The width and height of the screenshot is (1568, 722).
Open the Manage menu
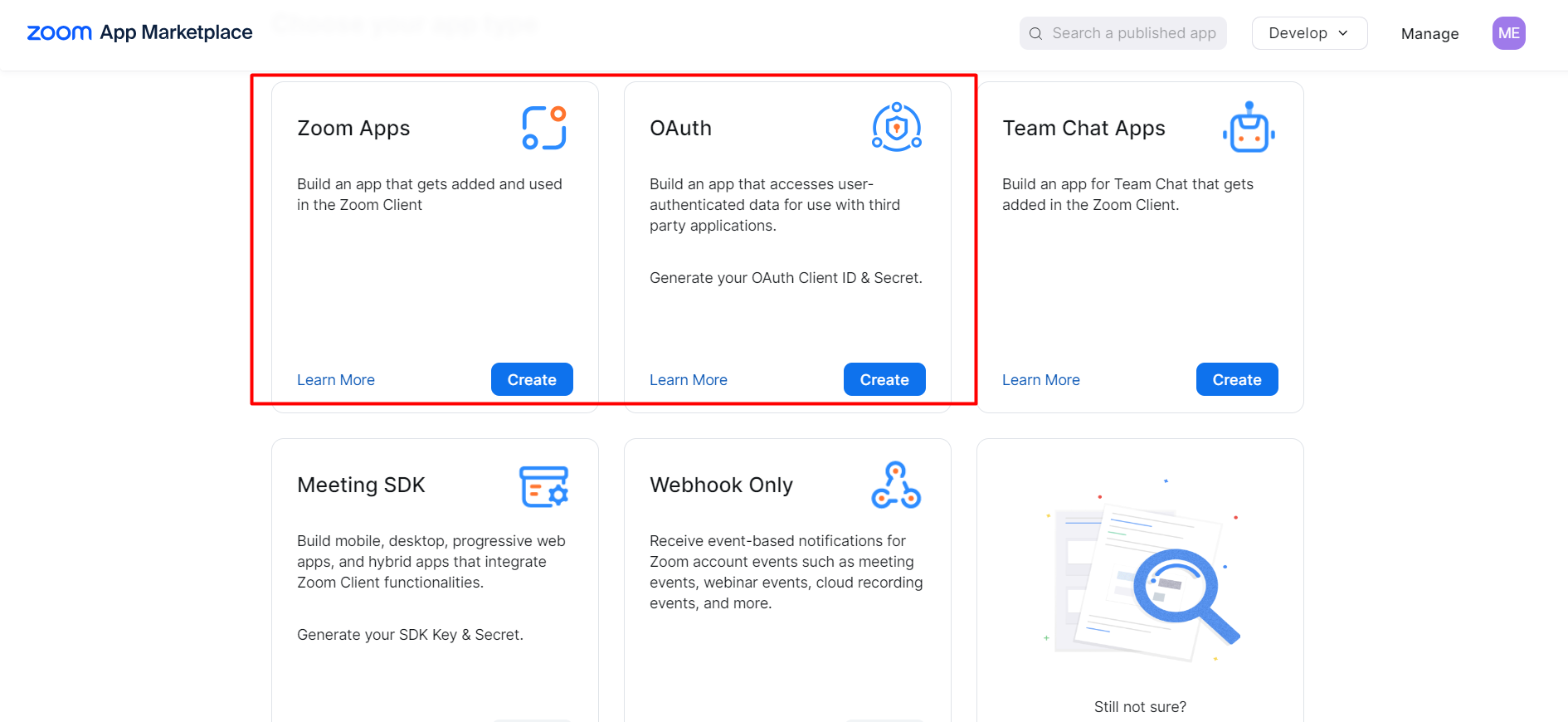pyautogui.click(x=1429, y=34)
